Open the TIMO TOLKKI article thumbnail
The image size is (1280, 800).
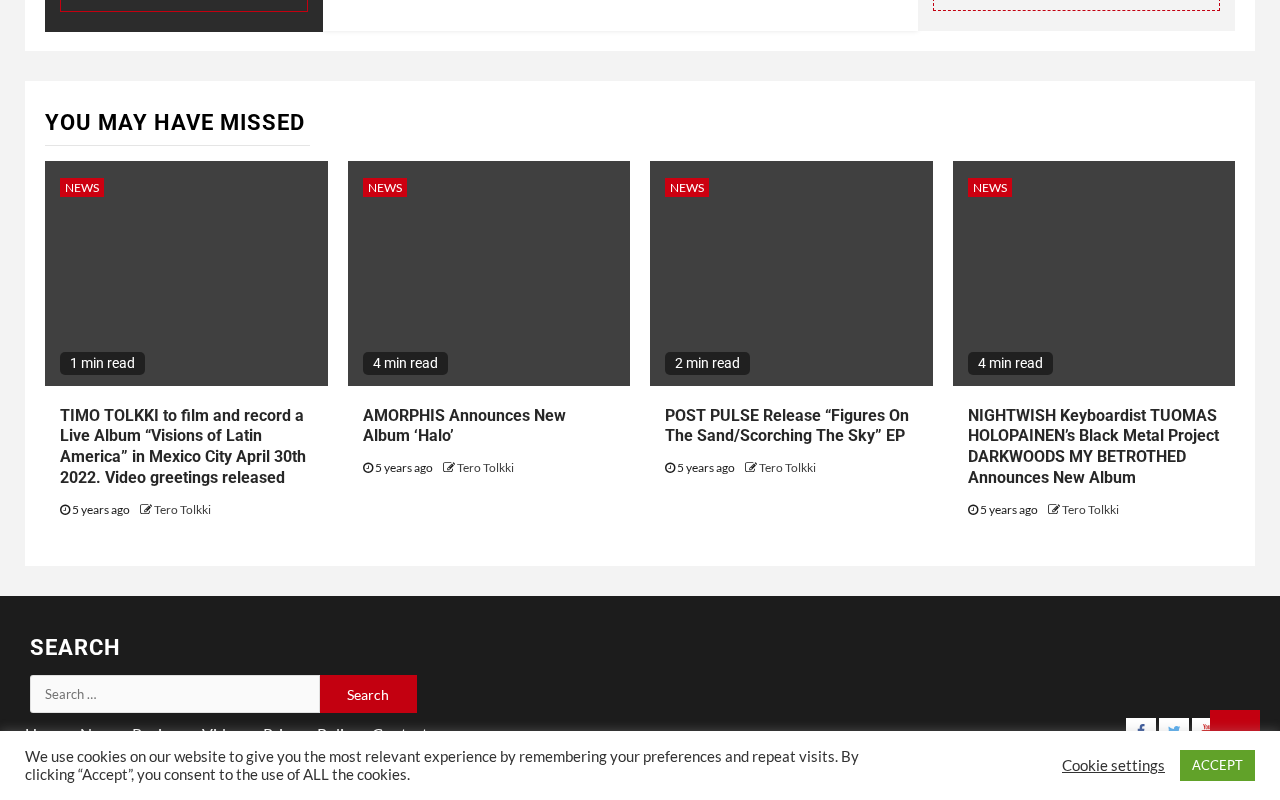pyautogui.click(x=186, y=273)
